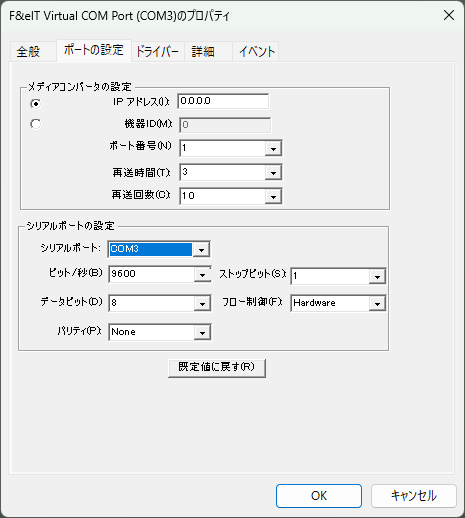The image size is (465, 518).
Task: Open the 詳細 tab
Action: tap(203, 52)
